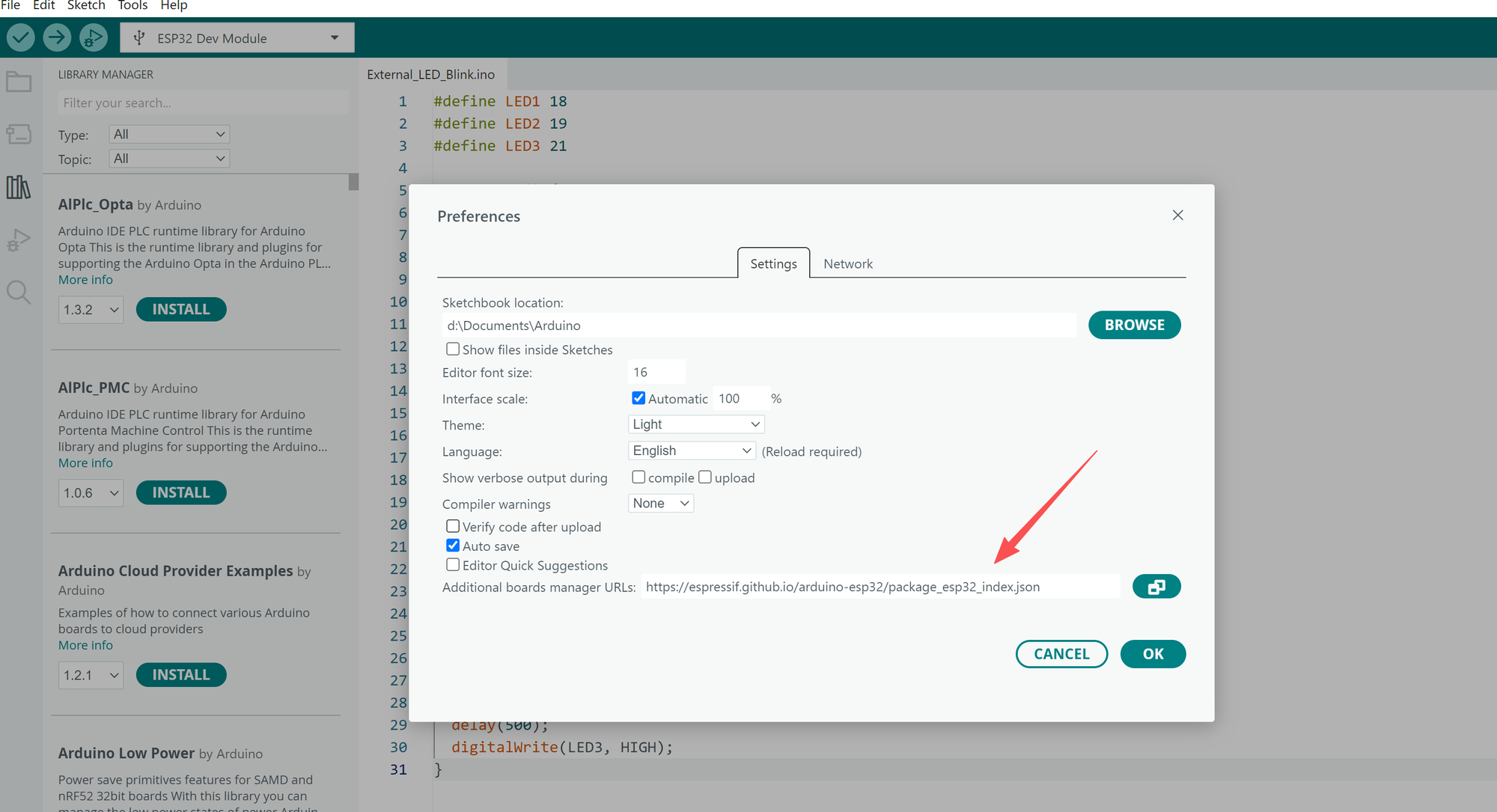Open the Sketch menu
Viewport: 1497px width, 812px height.
(86, 6)
